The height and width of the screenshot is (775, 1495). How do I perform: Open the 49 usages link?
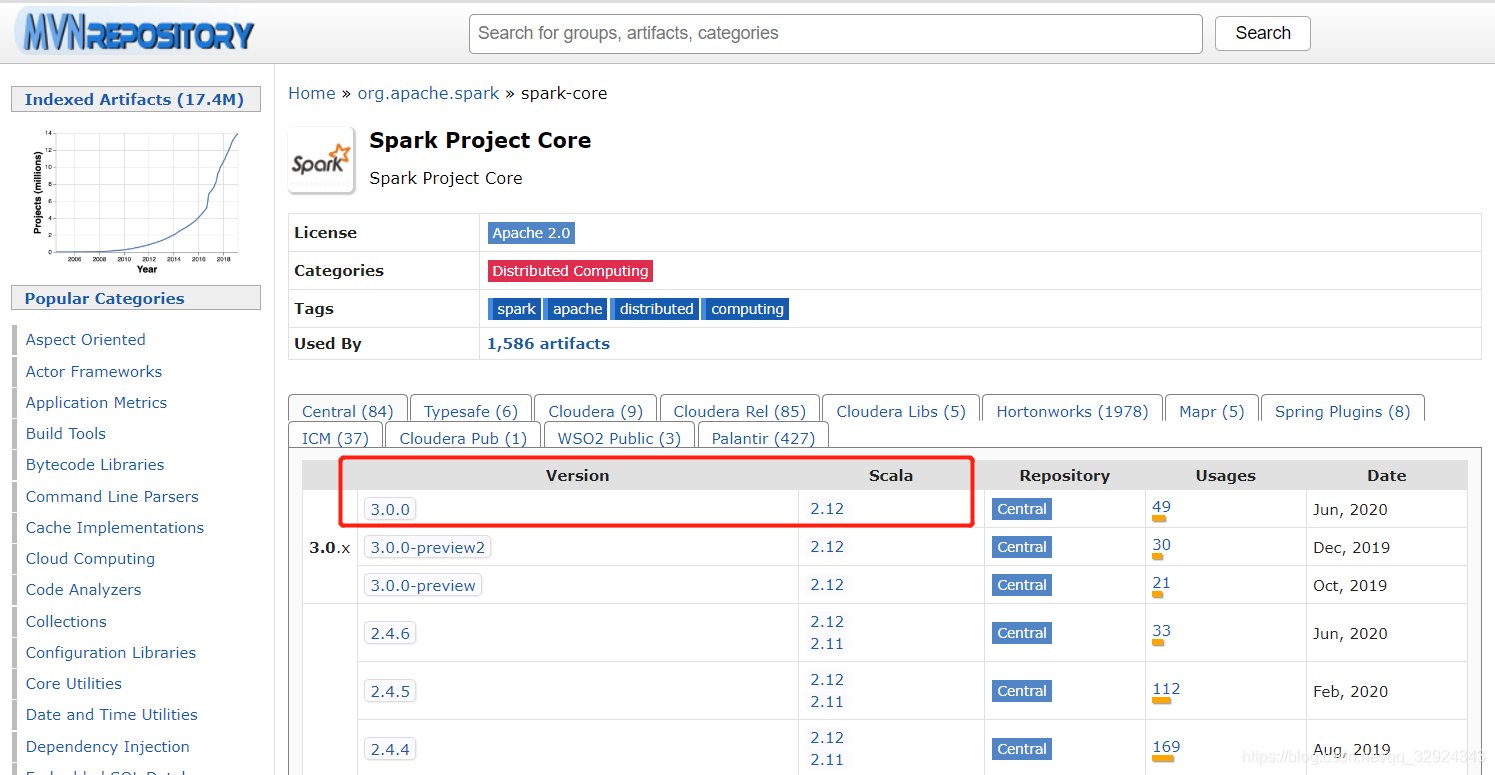pyautogui.click(x=1161, y=507)
